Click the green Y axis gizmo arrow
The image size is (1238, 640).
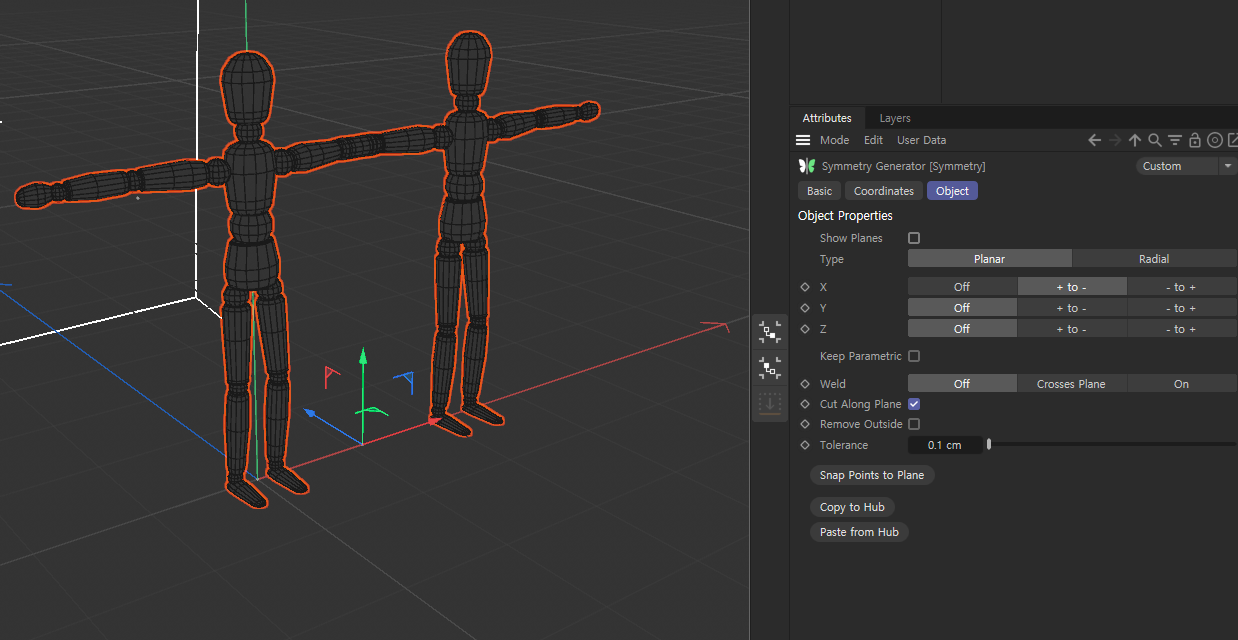363,357
